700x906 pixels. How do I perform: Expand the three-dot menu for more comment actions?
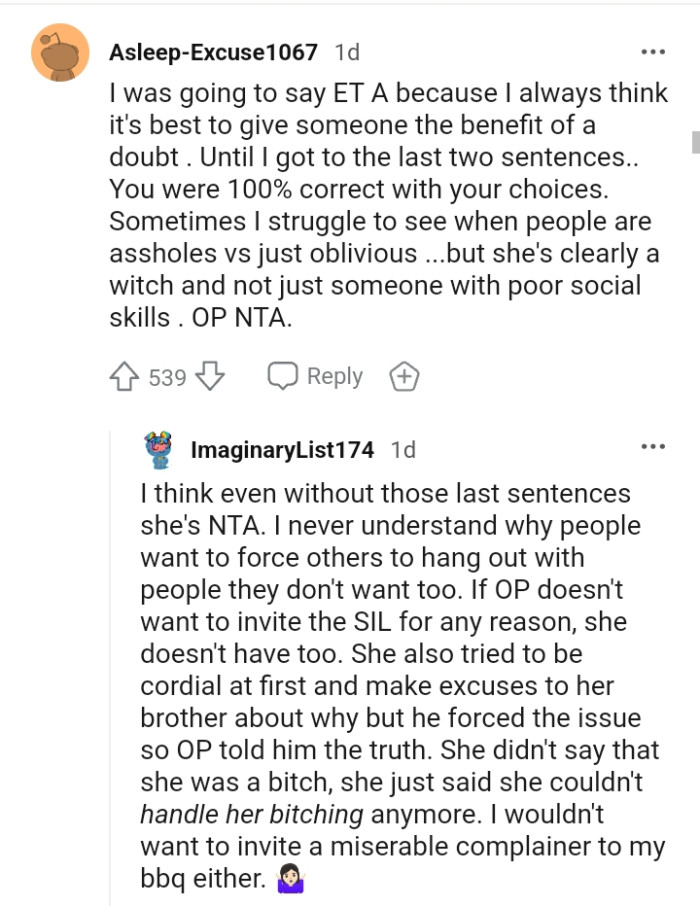point(654,52)
